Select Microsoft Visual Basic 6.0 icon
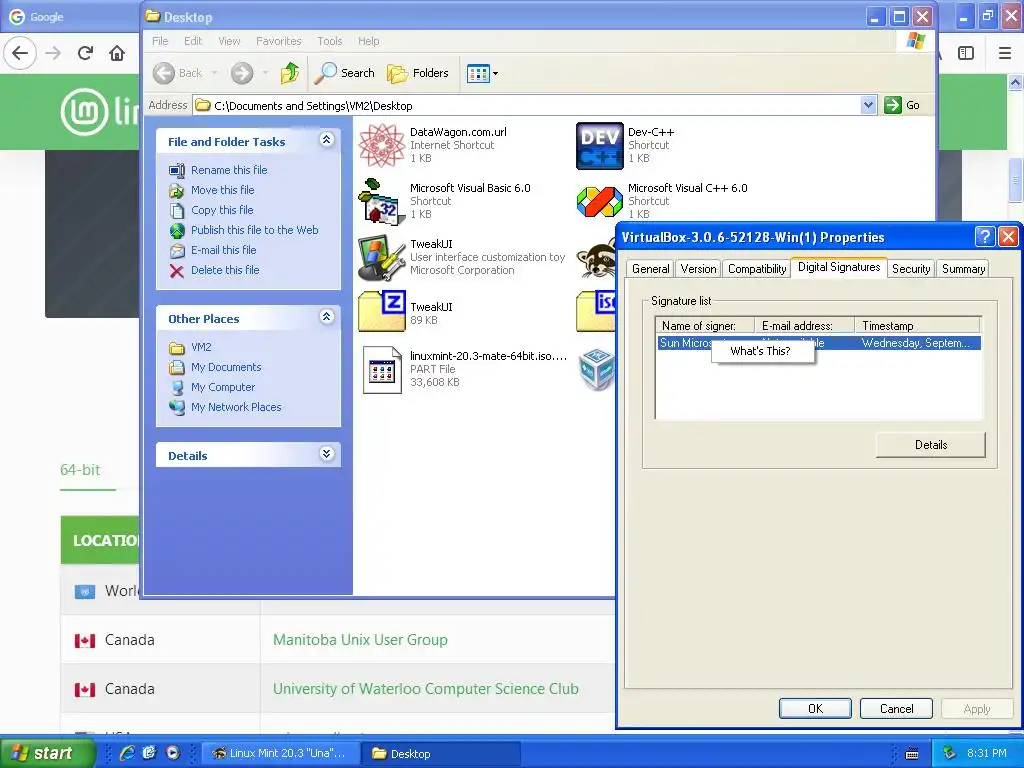 (382, 202)
